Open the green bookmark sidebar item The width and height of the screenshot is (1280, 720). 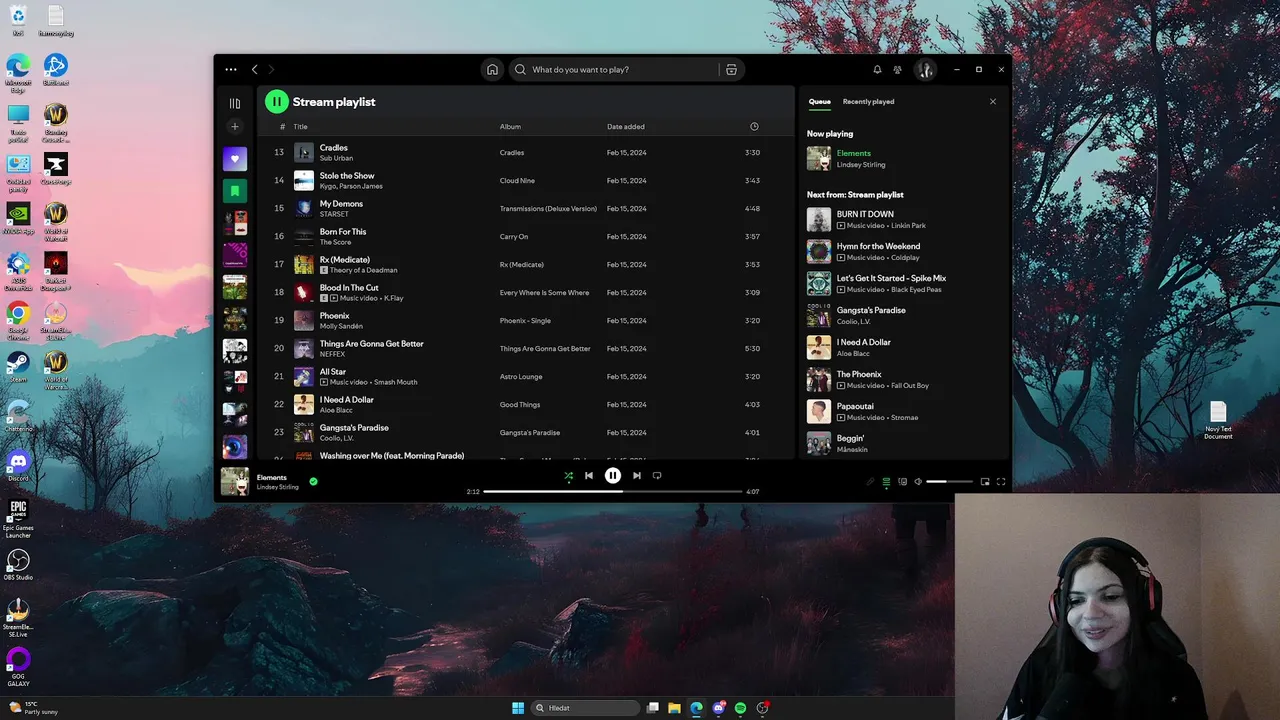(235, 191)
